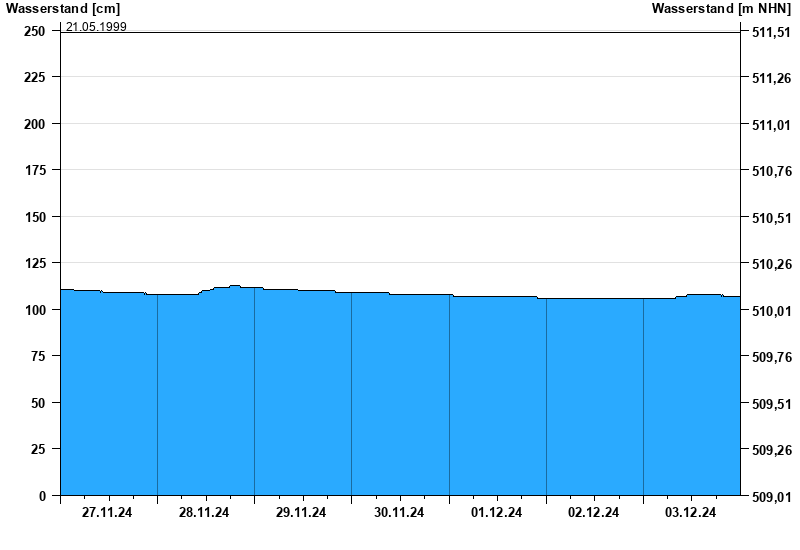Screen dimensions: 800x550
Task: Select the 02.12.24 date on the x-axis
Action: (x=593, y=513)
